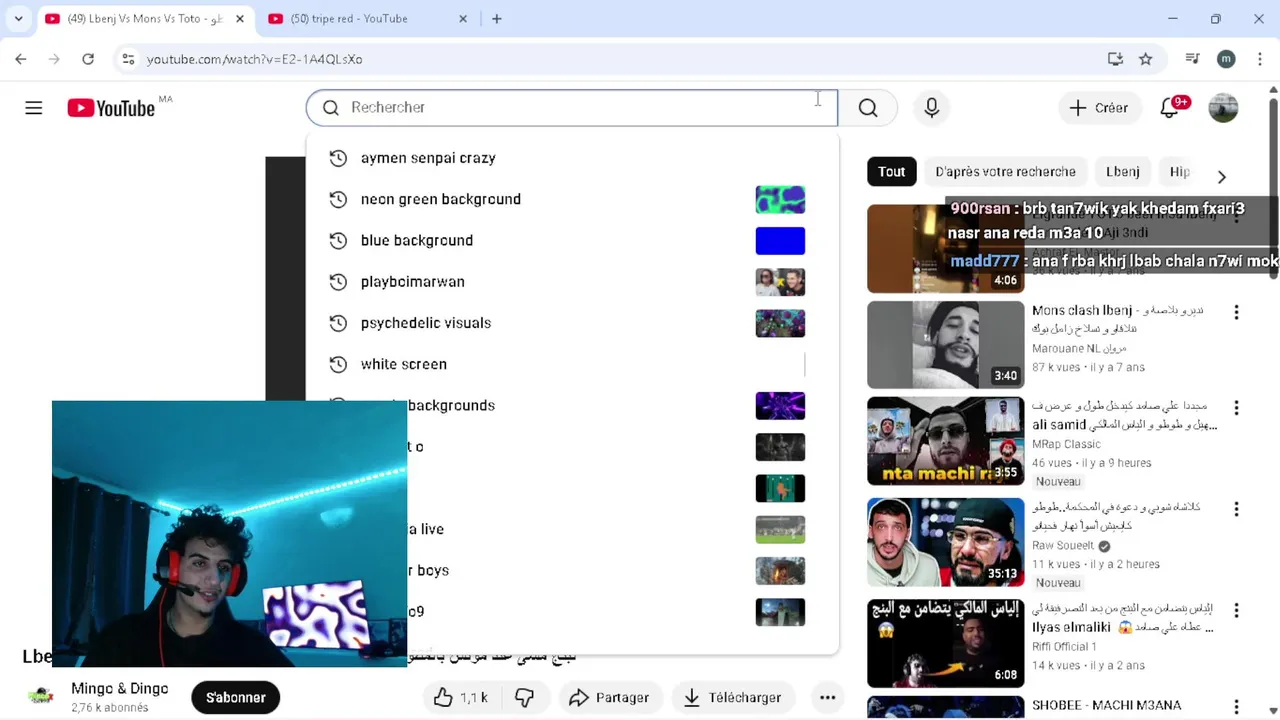Open the Raw Soueelt 35:13 video thumbnail
Viewport: 1280px width, 720px height.
point(946,542)
